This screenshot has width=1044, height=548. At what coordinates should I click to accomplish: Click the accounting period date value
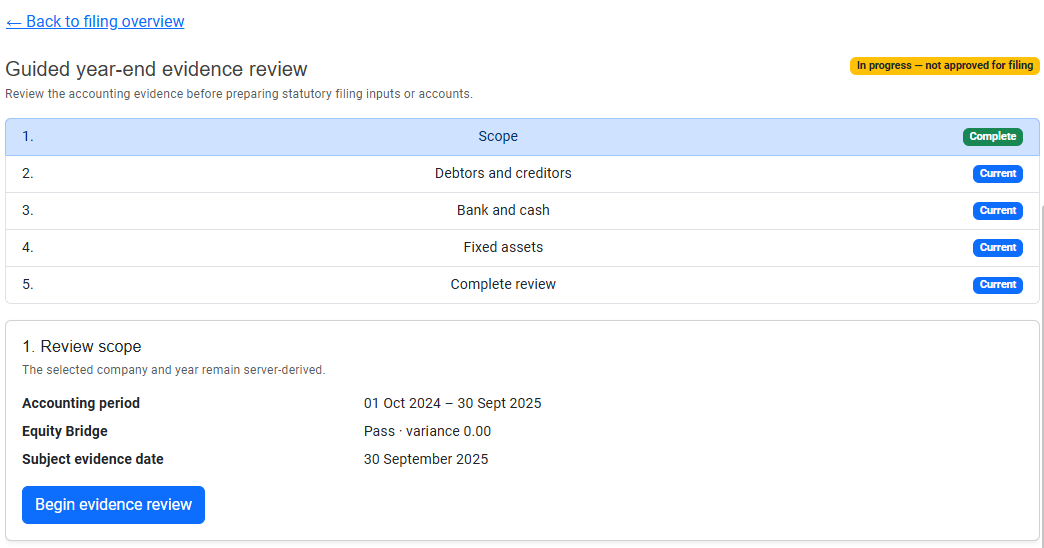coord(452,404)
